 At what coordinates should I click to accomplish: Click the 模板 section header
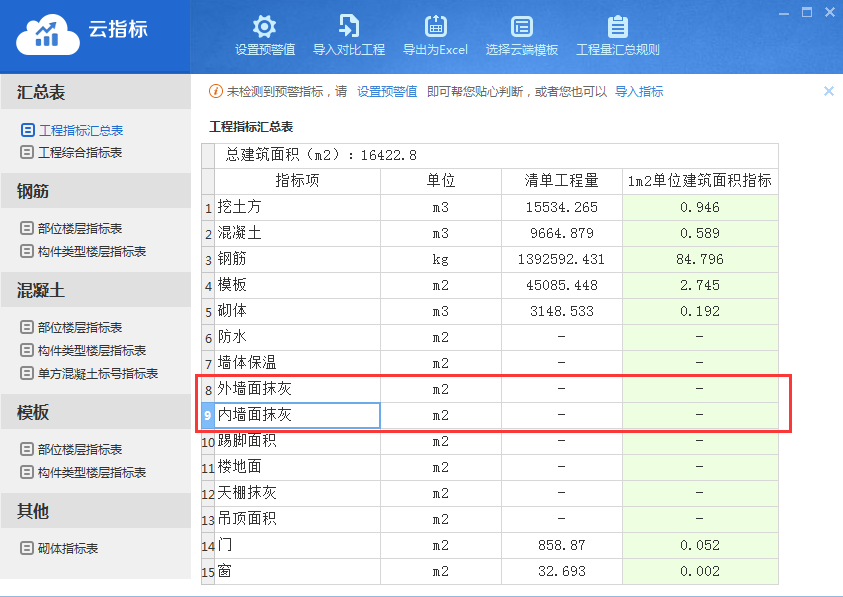click(x=96, y=412)
